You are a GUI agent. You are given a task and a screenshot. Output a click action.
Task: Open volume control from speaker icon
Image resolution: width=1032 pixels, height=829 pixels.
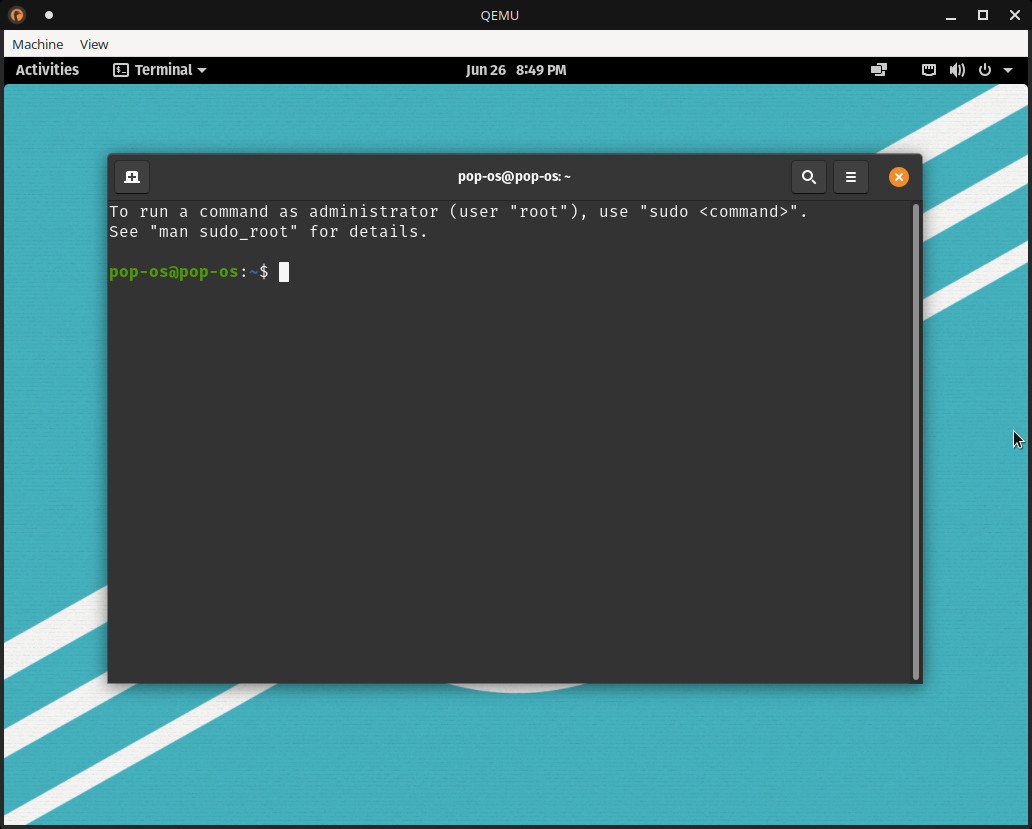[957, 70]
